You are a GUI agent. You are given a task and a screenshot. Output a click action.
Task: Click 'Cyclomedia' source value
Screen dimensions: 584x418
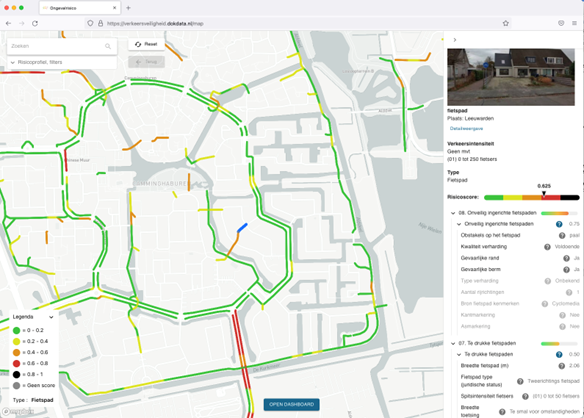565,304
